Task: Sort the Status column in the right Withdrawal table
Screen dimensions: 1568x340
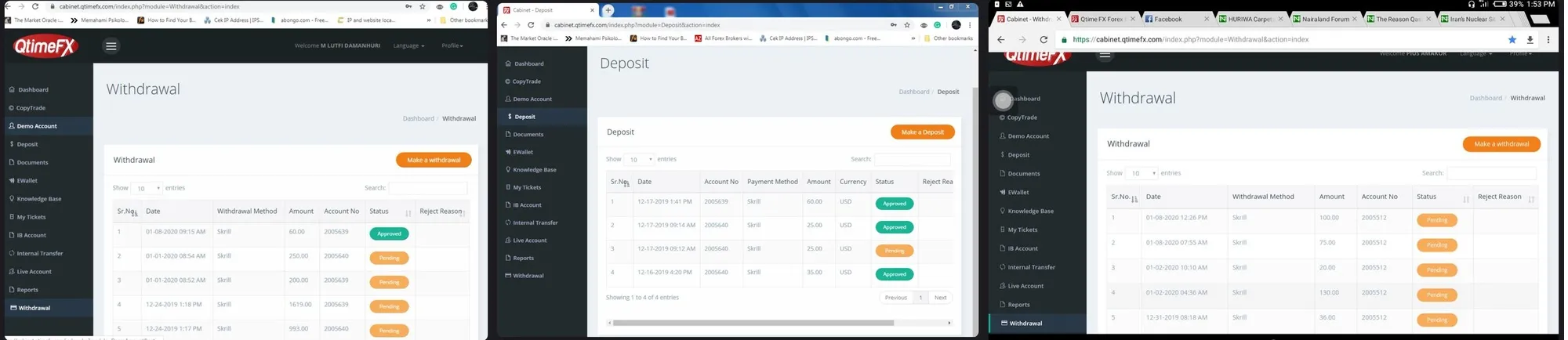Action: tap(1443, 197)
